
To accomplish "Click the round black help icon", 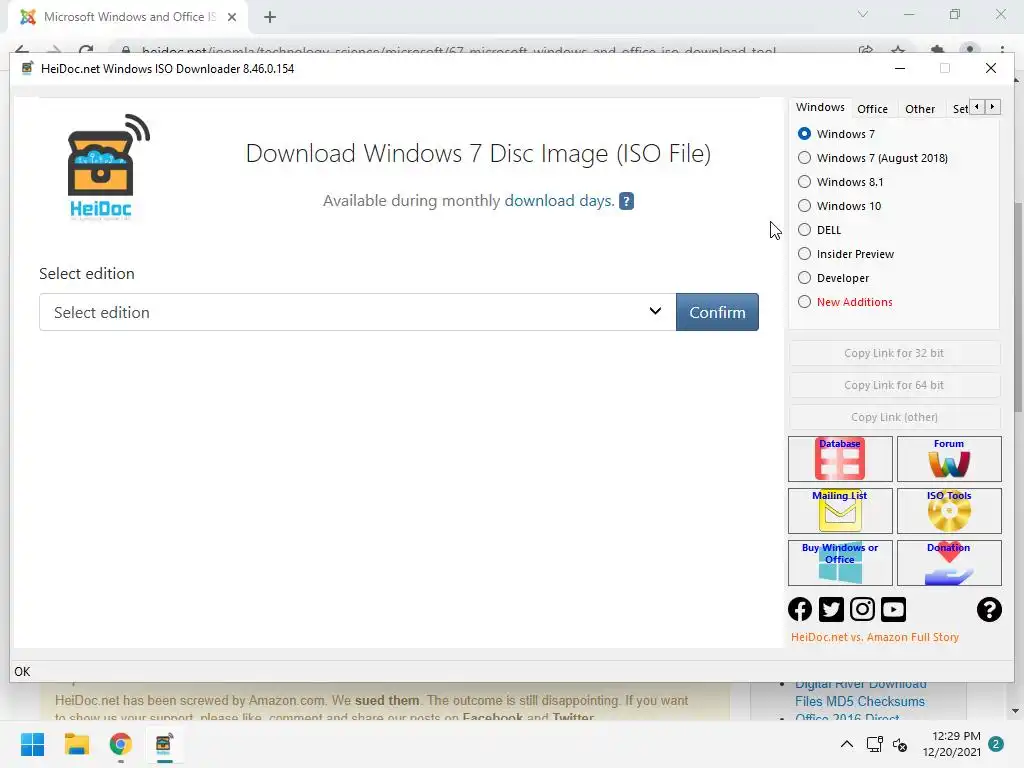I will [989, 609].
